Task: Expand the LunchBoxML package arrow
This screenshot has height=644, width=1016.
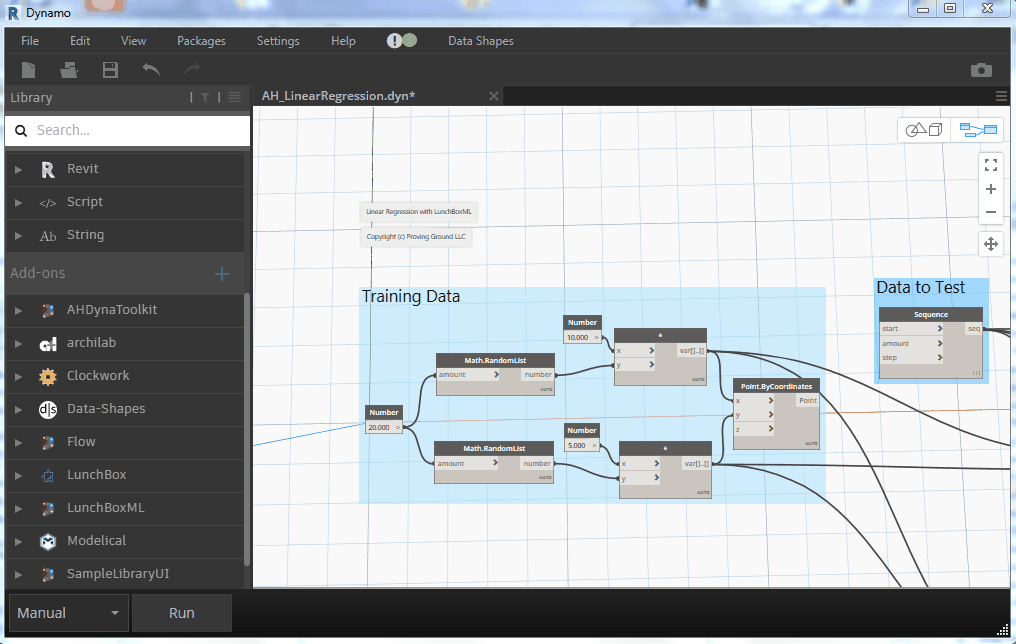Action: [19, 509]
